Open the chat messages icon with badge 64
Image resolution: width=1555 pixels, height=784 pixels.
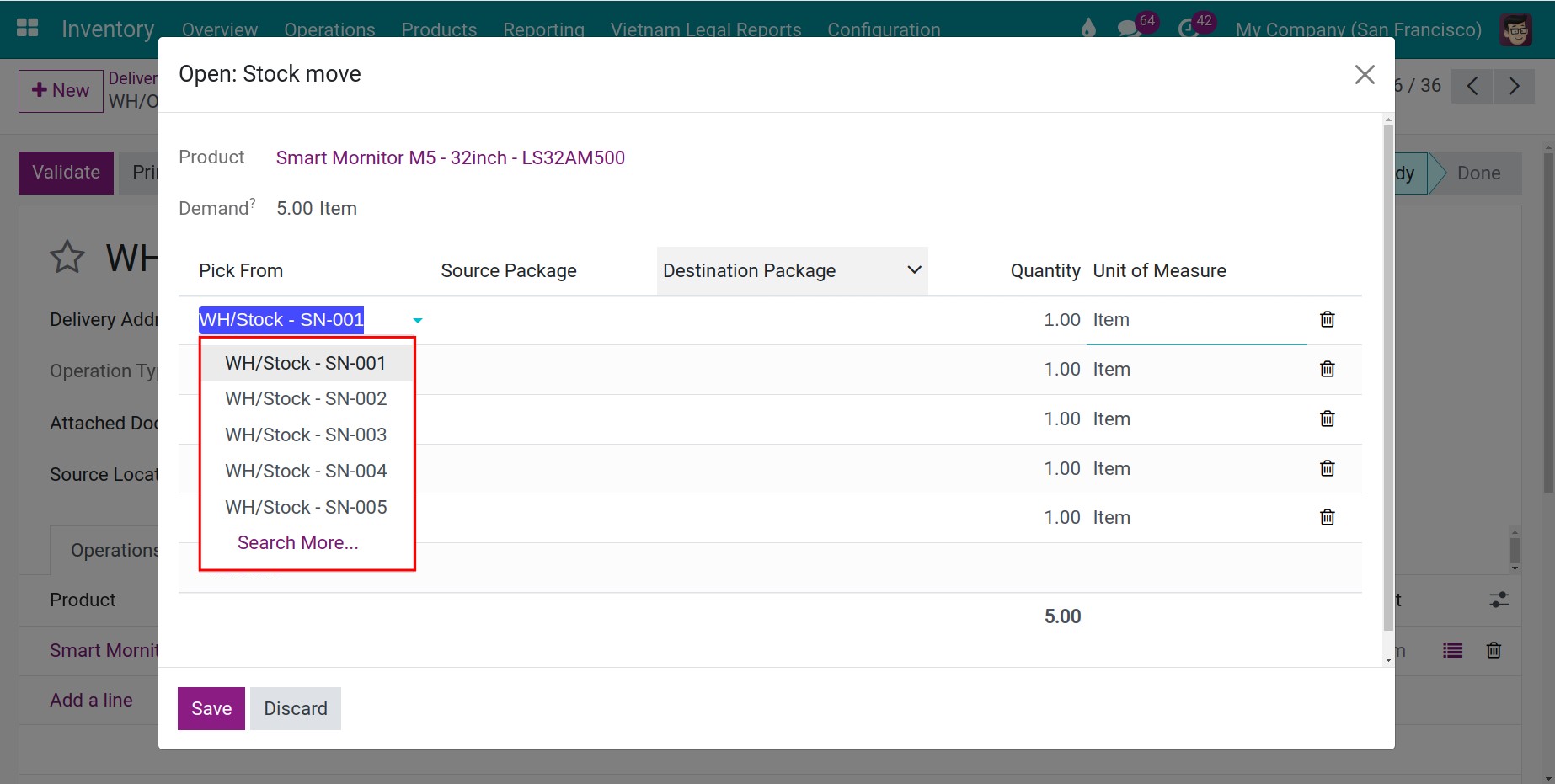[x=1129, y=29]
